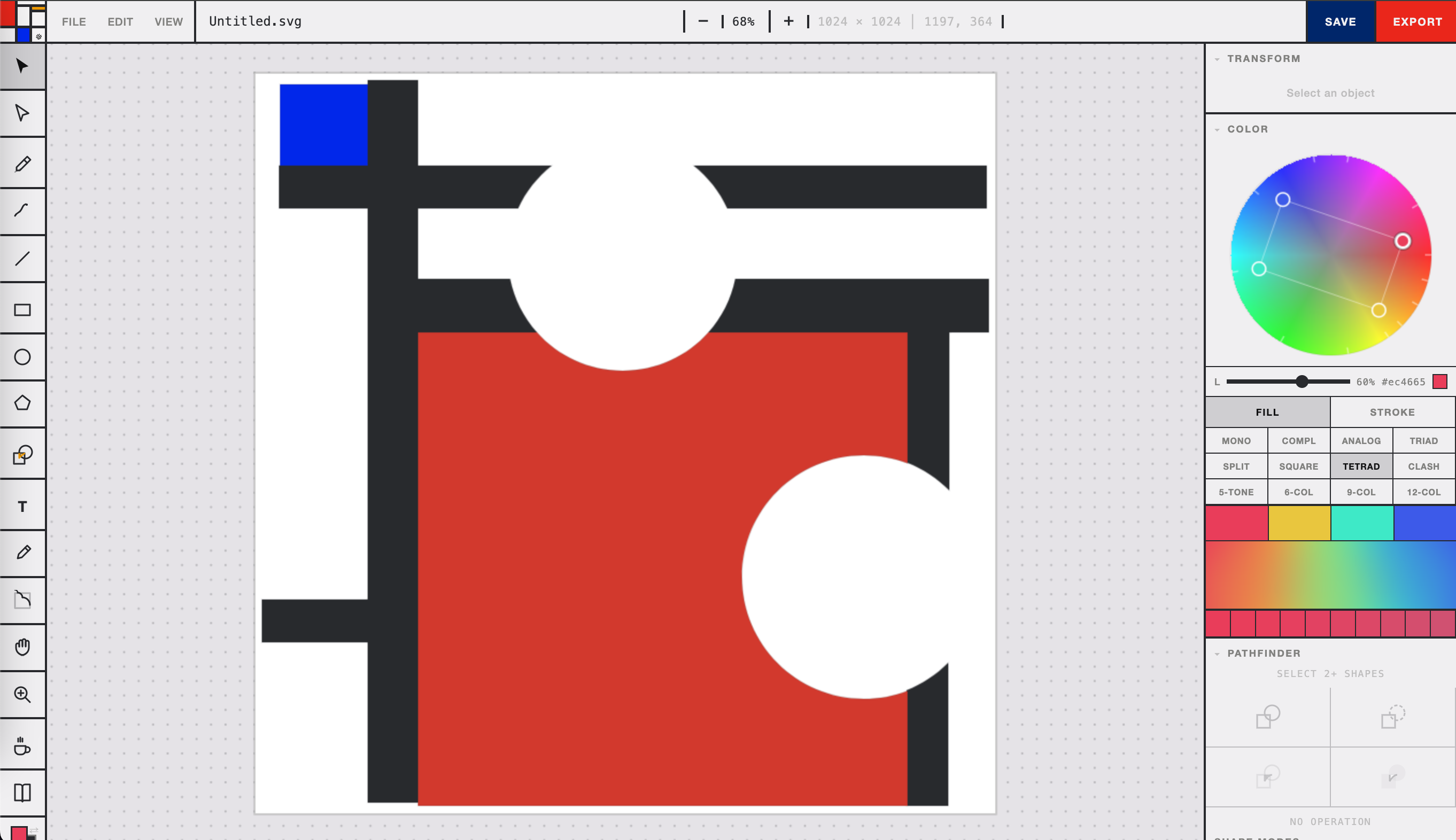
Task: Pick the Pencil tool
Action: click(x=22, y=164)
